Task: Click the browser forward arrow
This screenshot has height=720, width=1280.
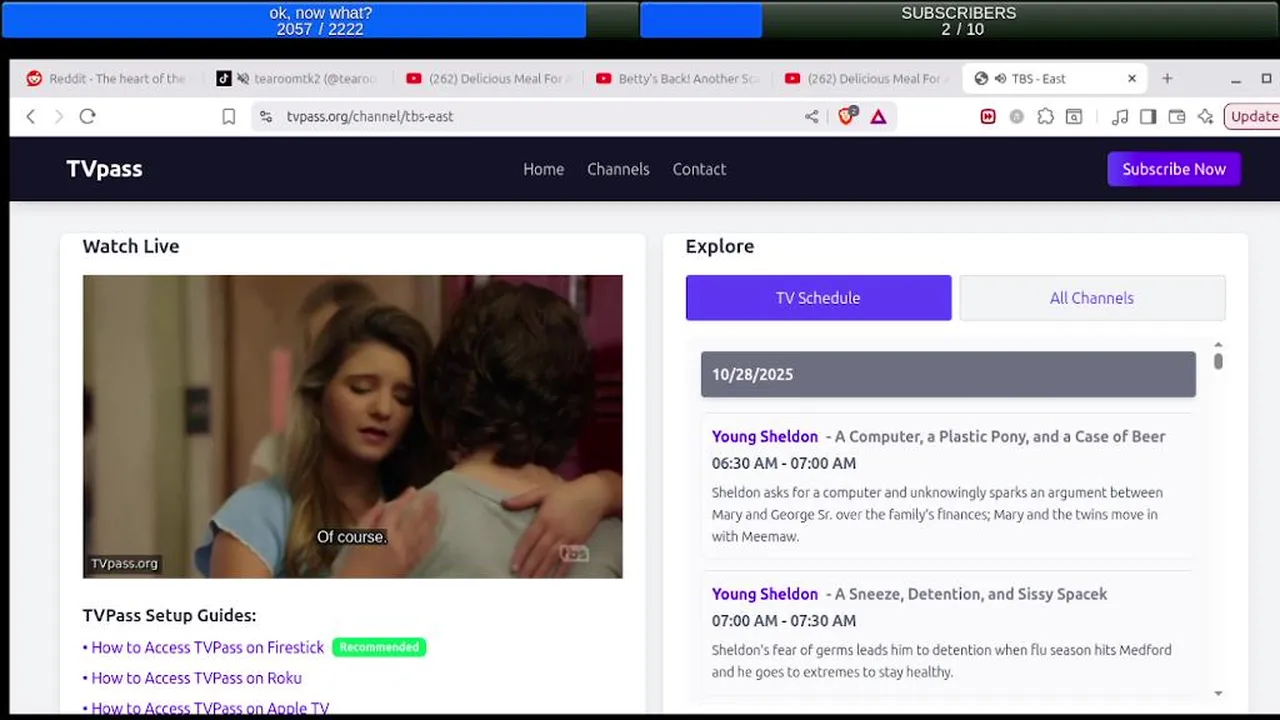Action: (x=58, y=117)
